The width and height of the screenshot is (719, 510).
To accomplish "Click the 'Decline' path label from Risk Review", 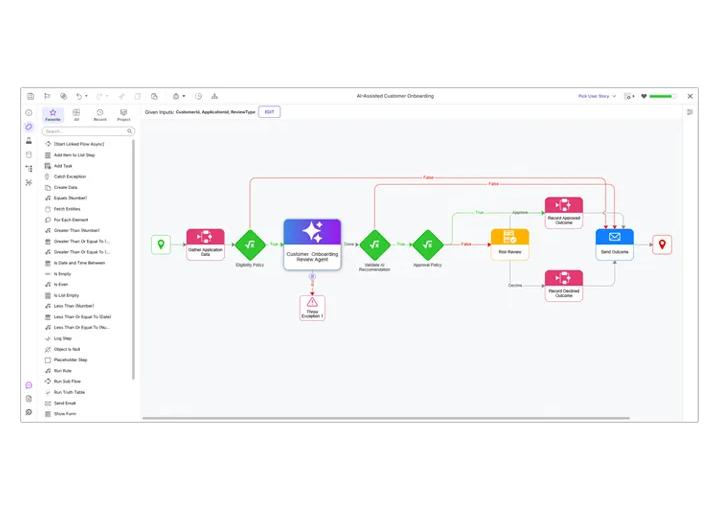I will click(515, 285).
